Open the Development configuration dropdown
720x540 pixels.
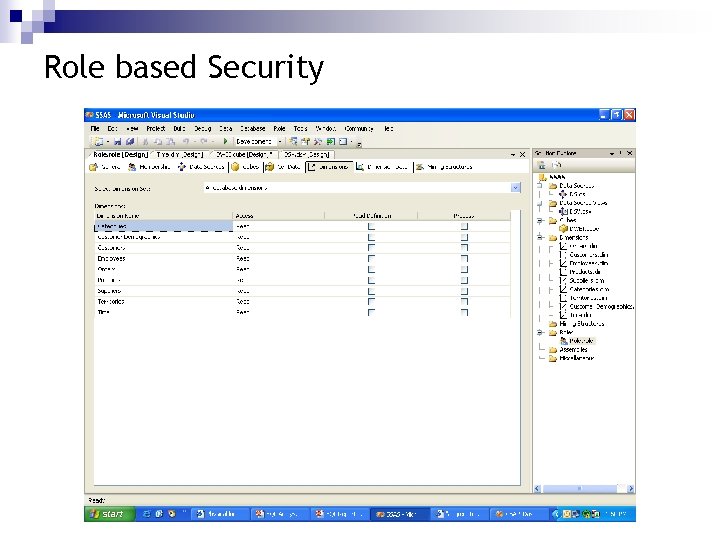point(280,142)
